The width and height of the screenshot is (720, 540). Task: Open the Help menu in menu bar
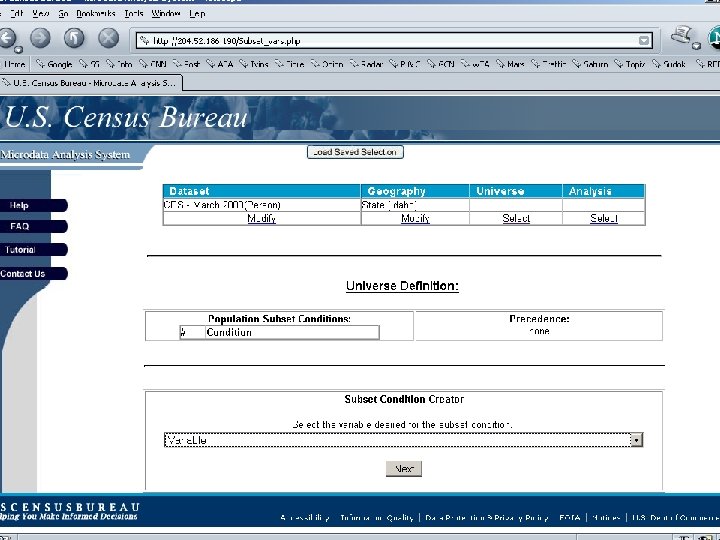click(x=197, y=13)
